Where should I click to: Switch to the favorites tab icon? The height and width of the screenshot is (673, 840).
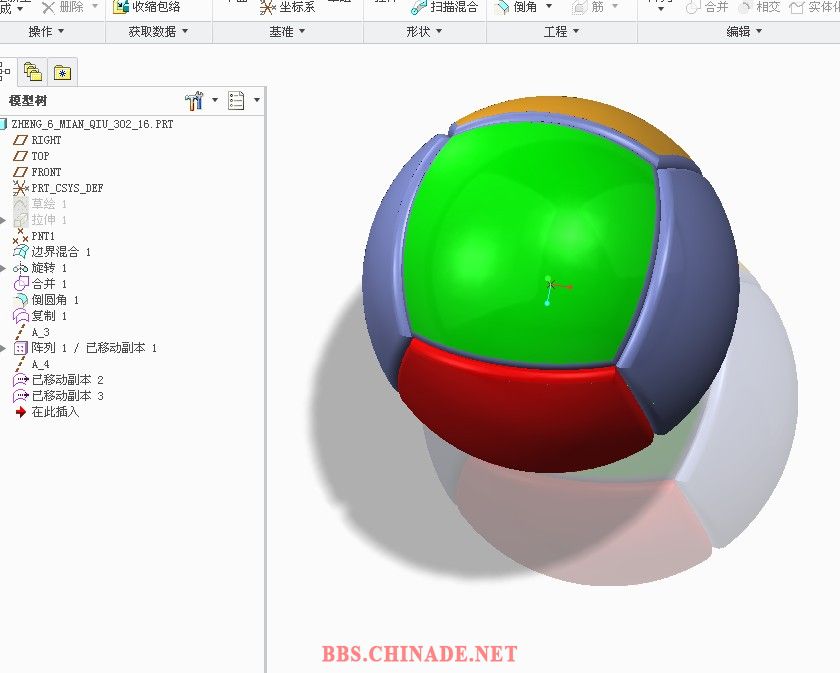tap(62, 72)
